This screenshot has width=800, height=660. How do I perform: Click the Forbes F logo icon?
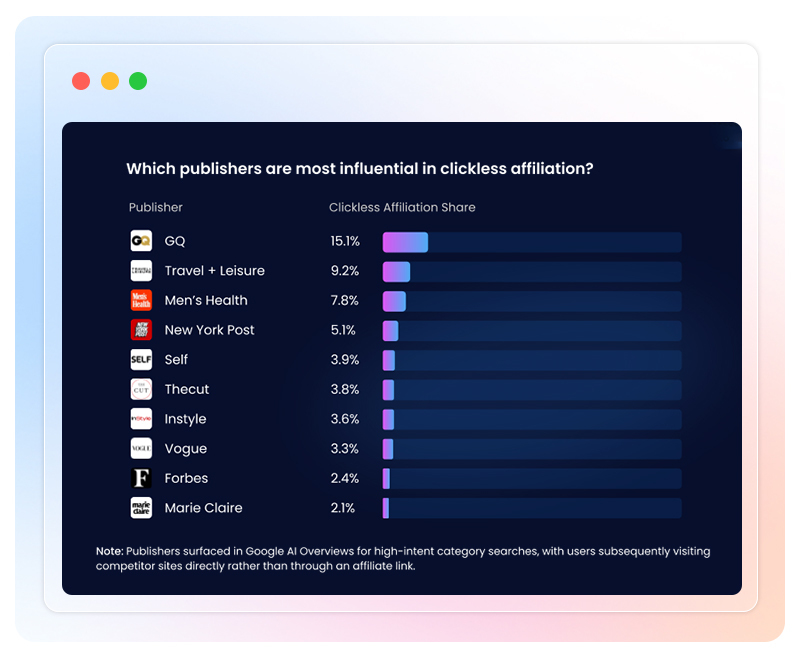pos(141,478)
